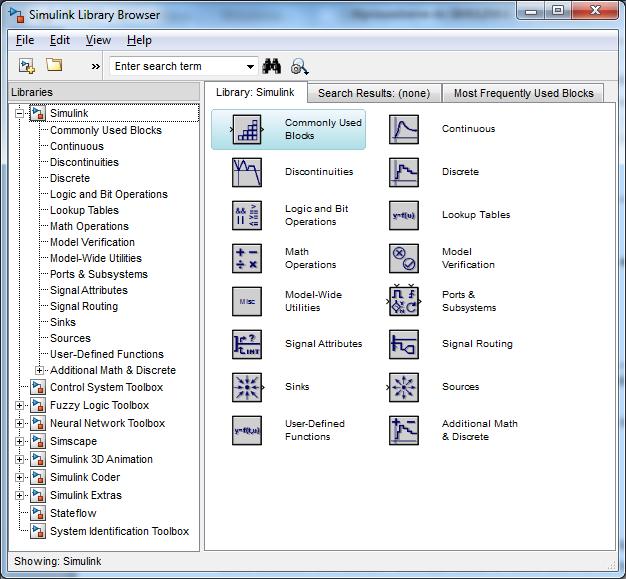Expand Additional Math & Discrete node
The width and height of the screenshot is (626, 579).
point(39,371)
